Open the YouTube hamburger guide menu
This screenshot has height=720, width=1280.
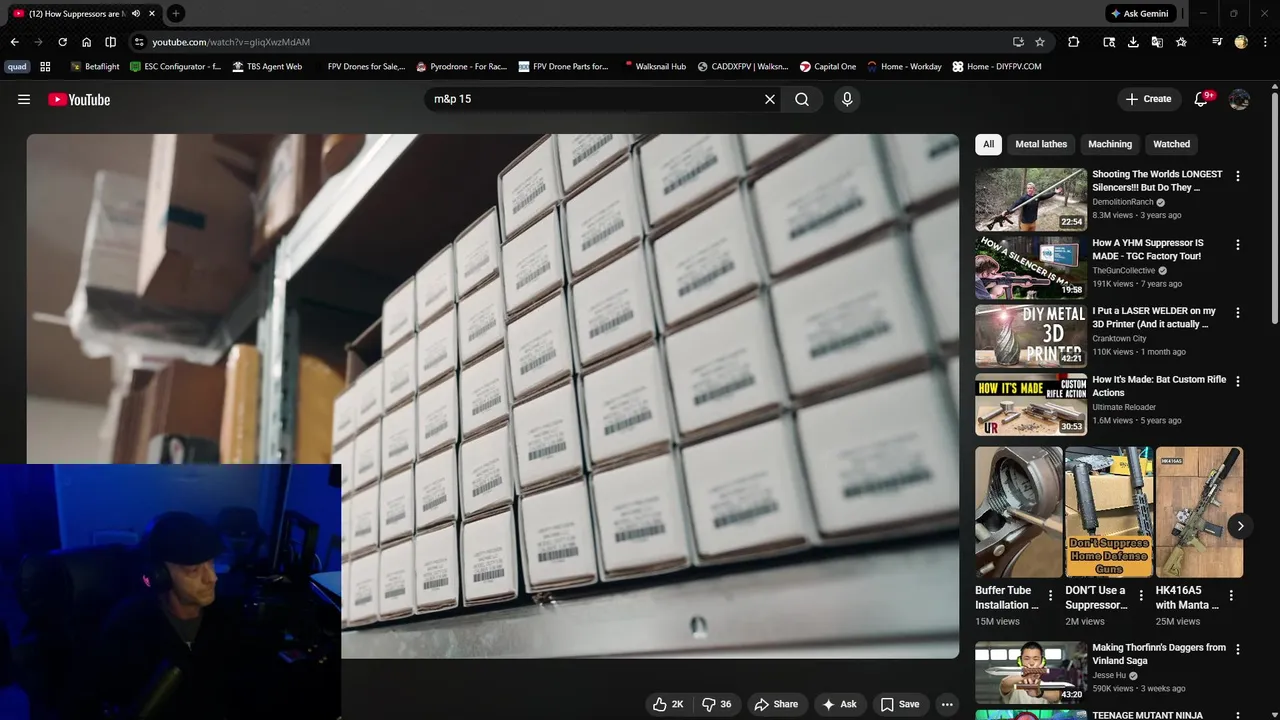24,99
